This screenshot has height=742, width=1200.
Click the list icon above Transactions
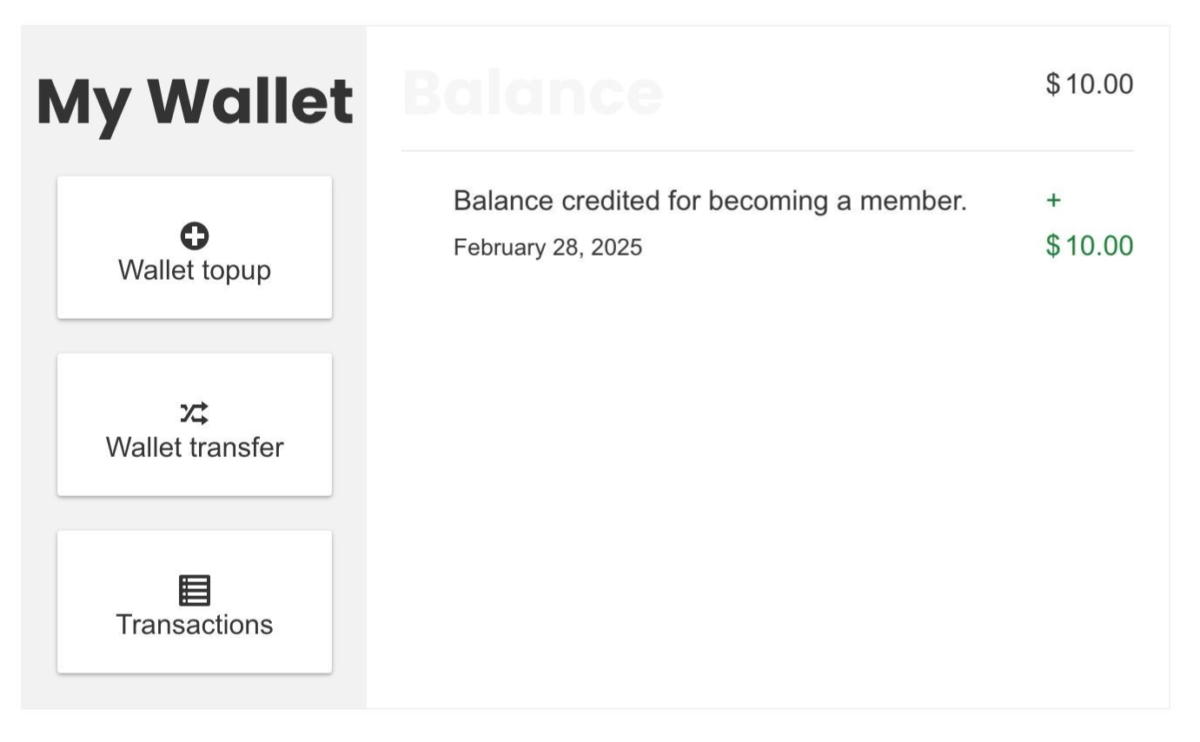coord(194,590)
